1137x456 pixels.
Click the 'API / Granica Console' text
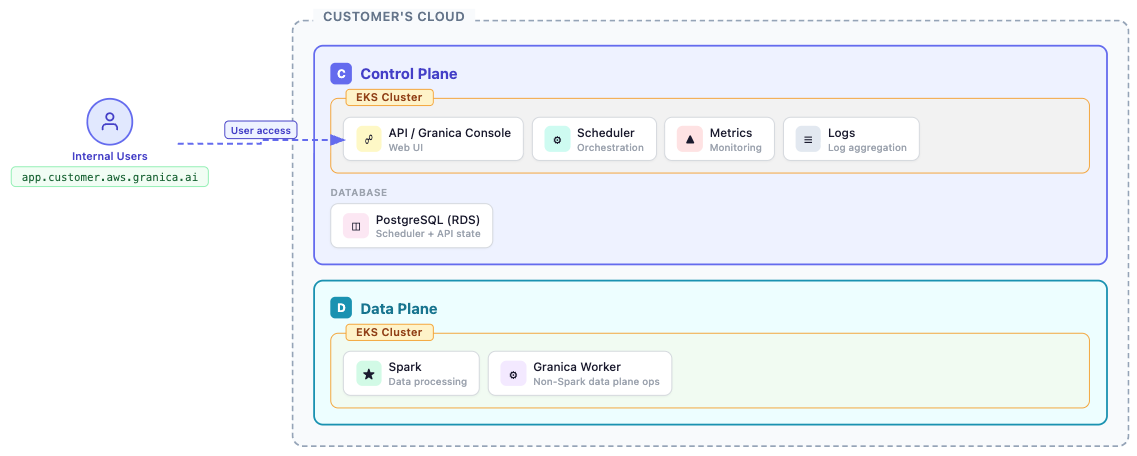pos(450,133)
